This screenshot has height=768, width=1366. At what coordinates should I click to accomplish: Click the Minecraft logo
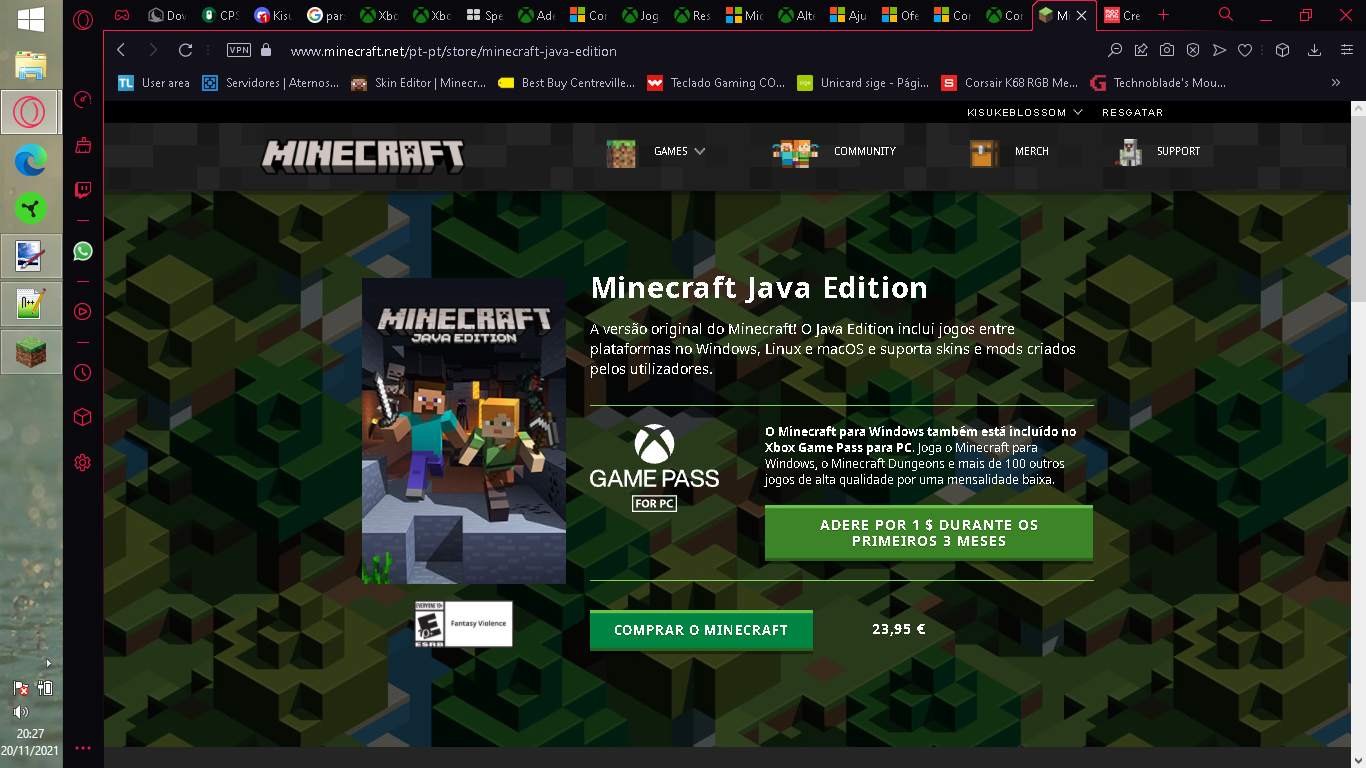(363, 154)
